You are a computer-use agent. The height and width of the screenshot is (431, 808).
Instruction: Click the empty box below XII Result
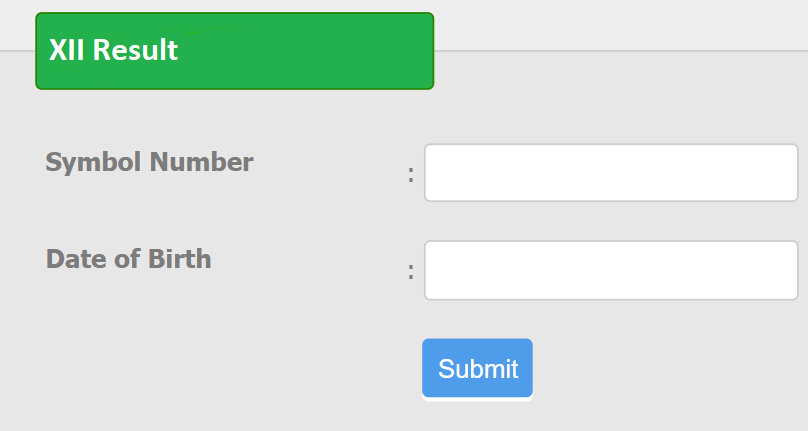pos(611,173)
